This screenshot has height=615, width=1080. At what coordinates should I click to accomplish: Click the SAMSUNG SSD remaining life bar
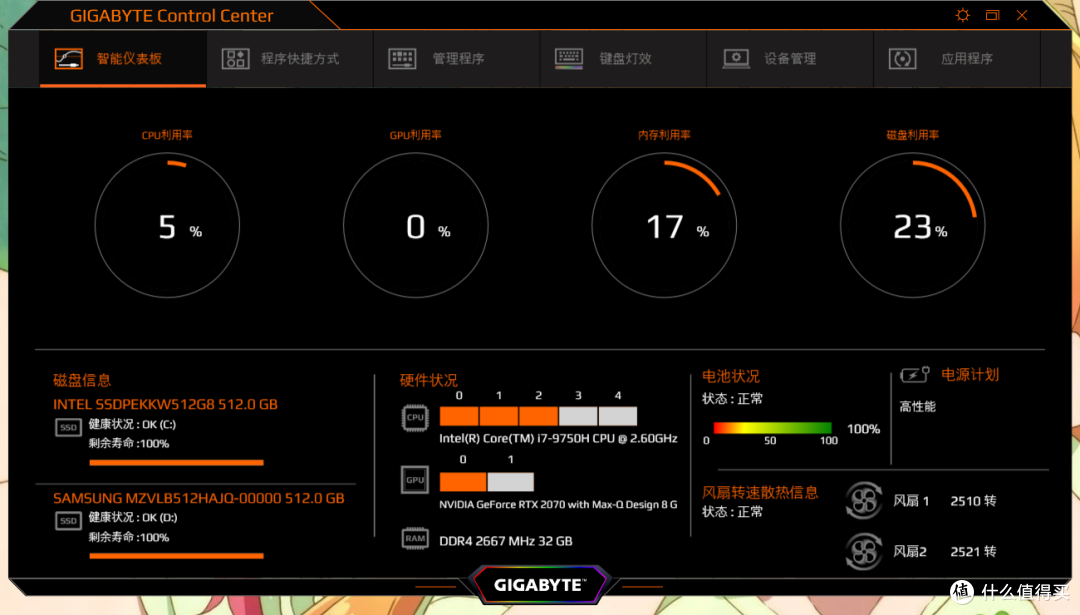pos(176,556)
